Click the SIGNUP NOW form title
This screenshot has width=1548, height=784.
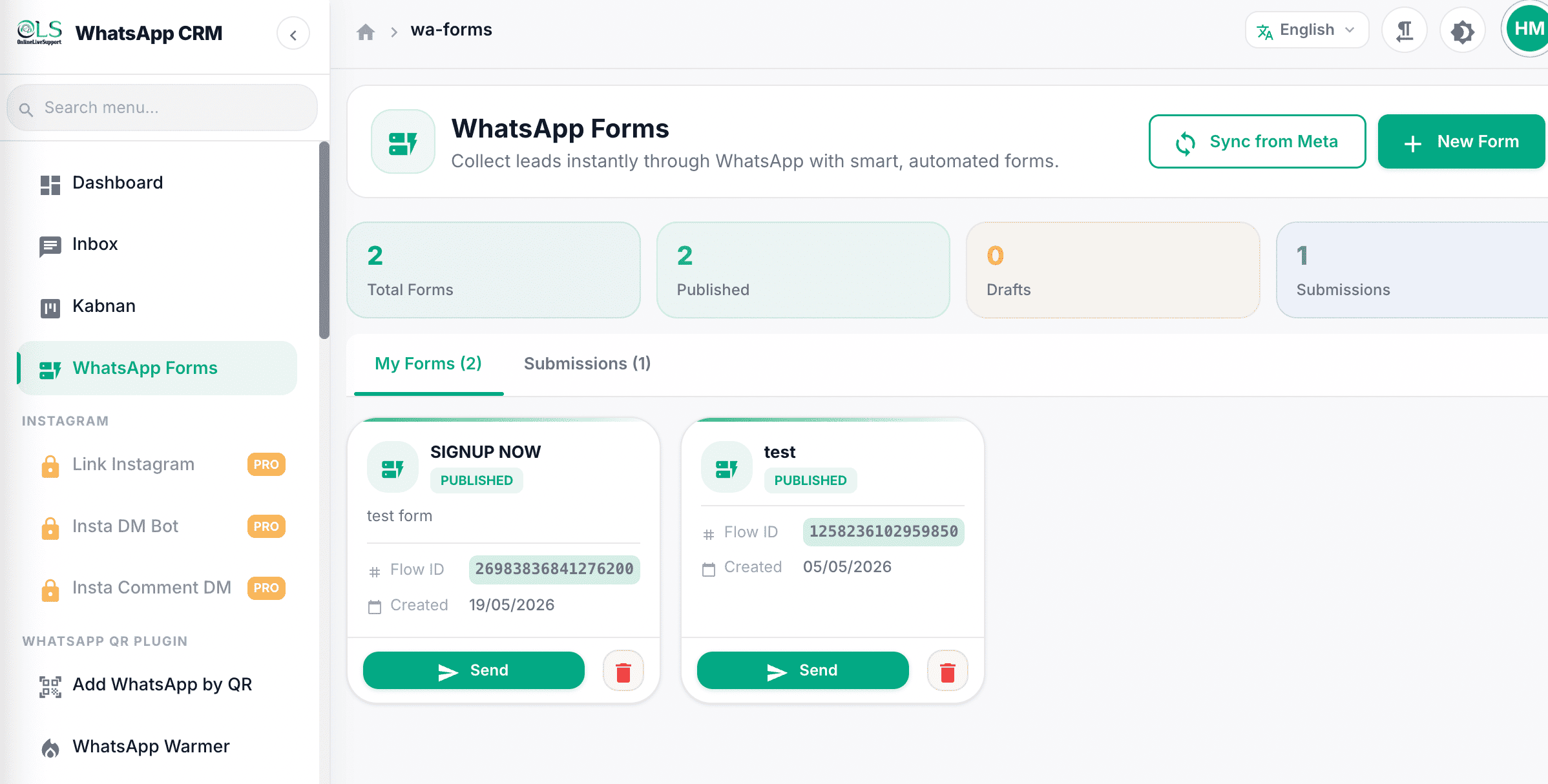click(x=485, y=452)
